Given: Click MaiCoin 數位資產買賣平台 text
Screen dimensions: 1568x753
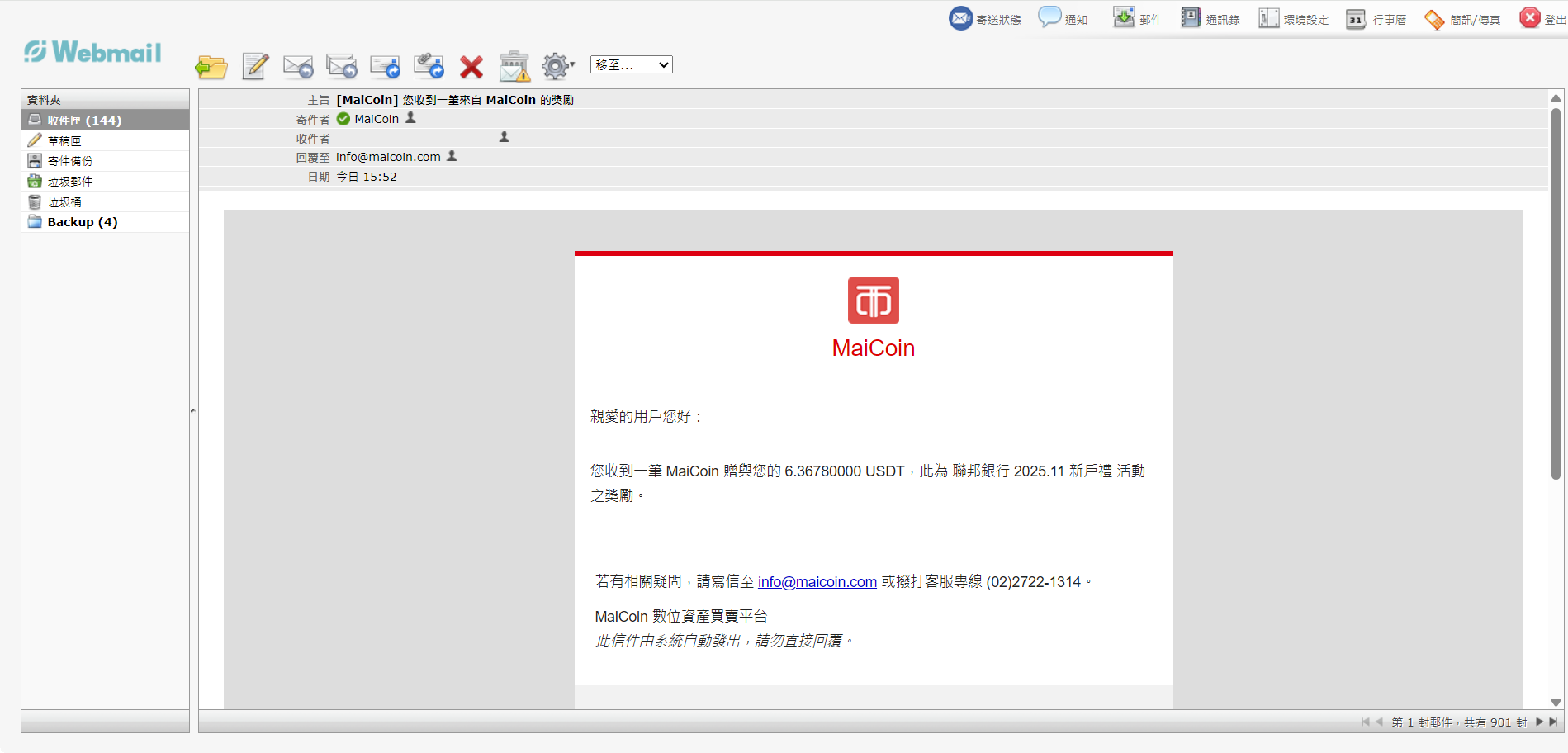Looking at the screenshot, I should (681, 617).
